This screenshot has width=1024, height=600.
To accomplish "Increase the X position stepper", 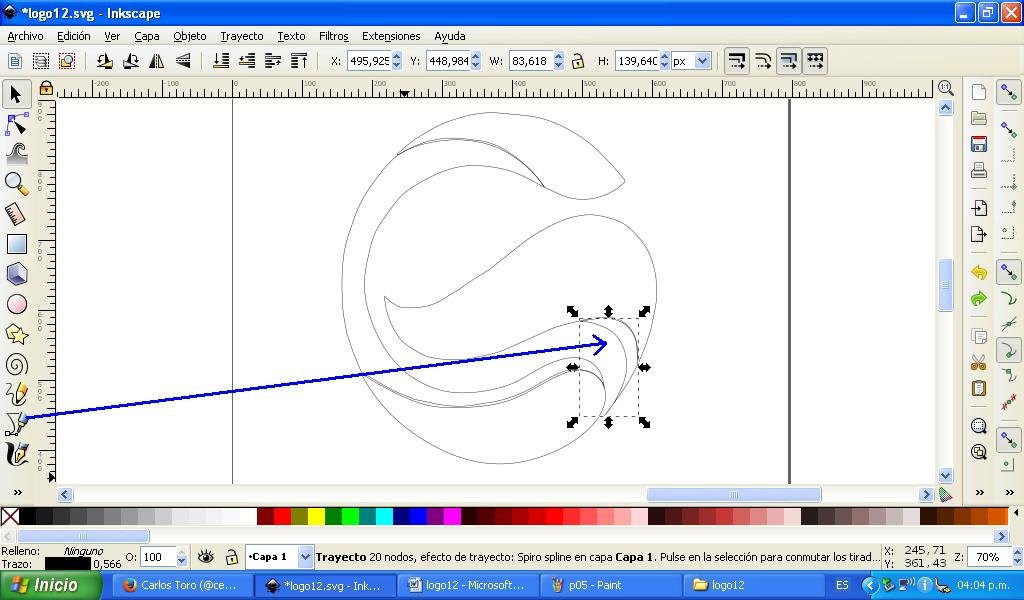I will [396, 57].
